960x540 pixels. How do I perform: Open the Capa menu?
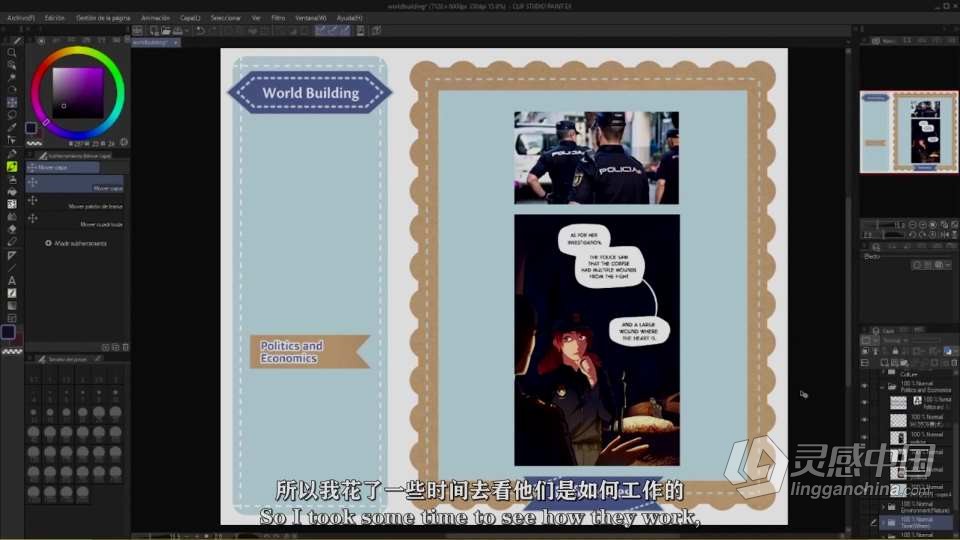tap(190, 18)
